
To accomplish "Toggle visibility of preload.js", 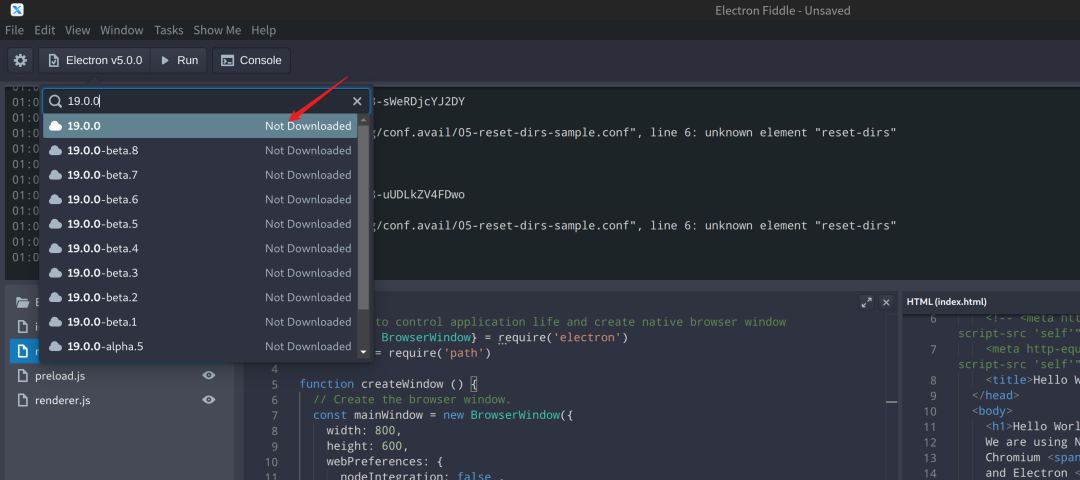I will (209, 375).
